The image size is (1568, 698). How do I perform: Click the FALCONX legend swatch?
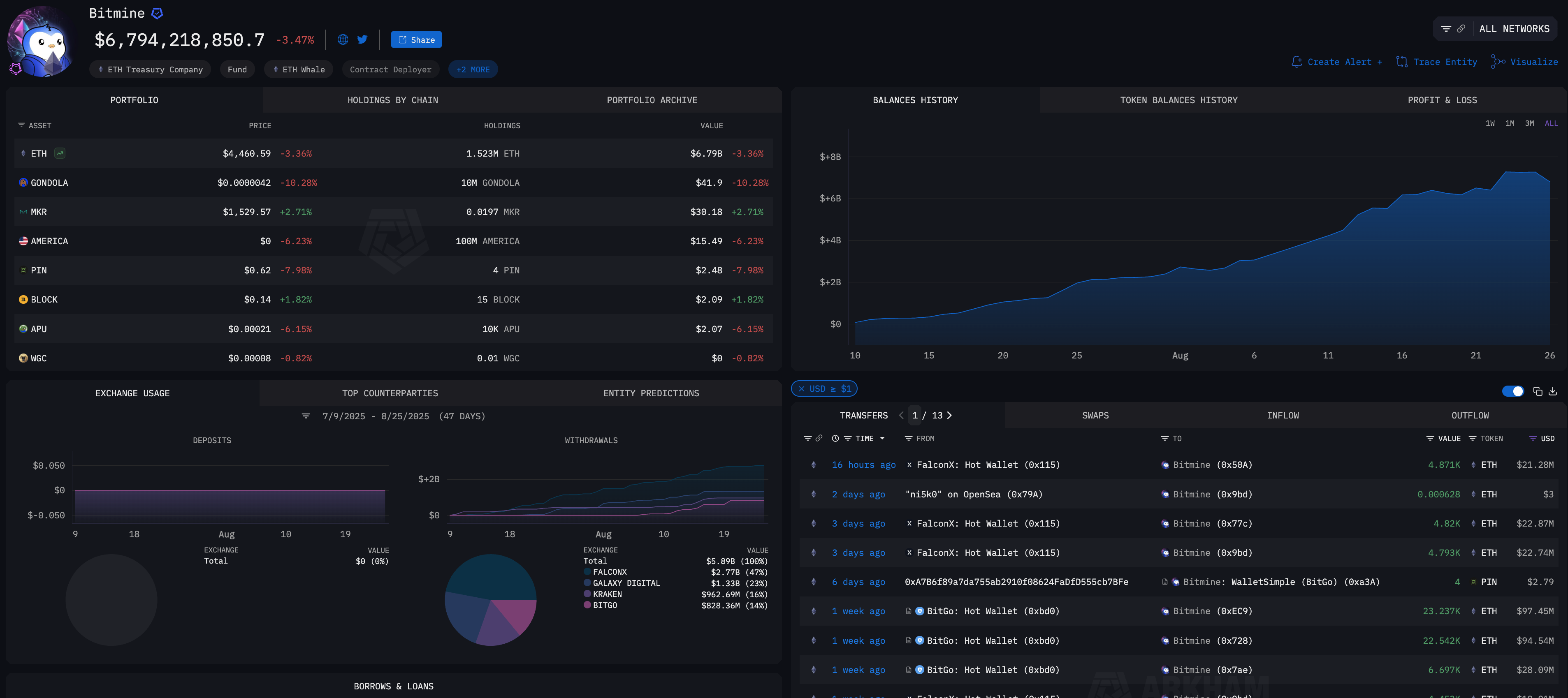pyautogui.click(x=587, y=572)
